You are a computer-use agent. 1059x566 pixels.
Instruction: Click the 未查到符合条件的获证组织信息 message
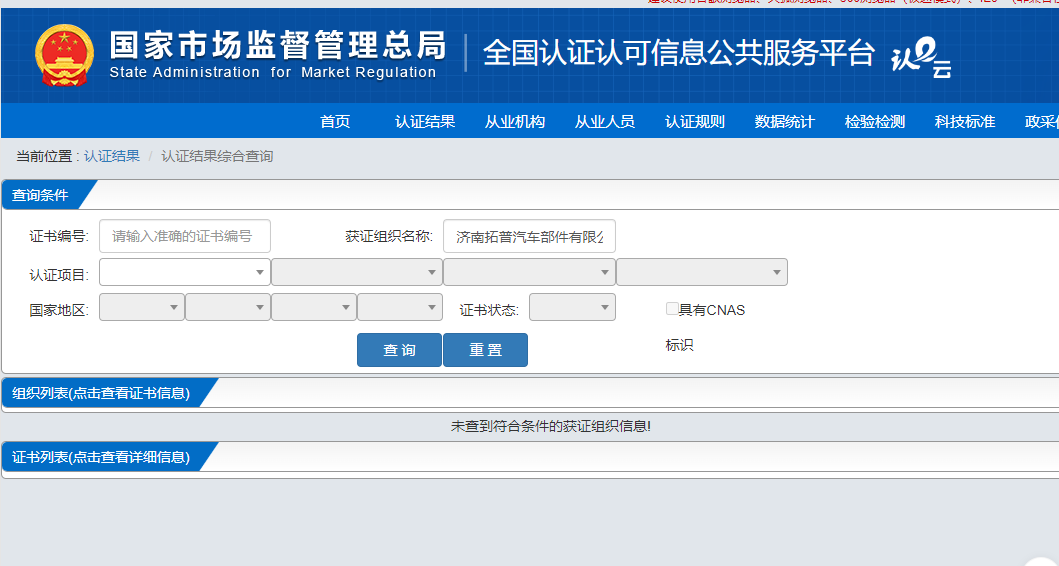coord(550,426)
